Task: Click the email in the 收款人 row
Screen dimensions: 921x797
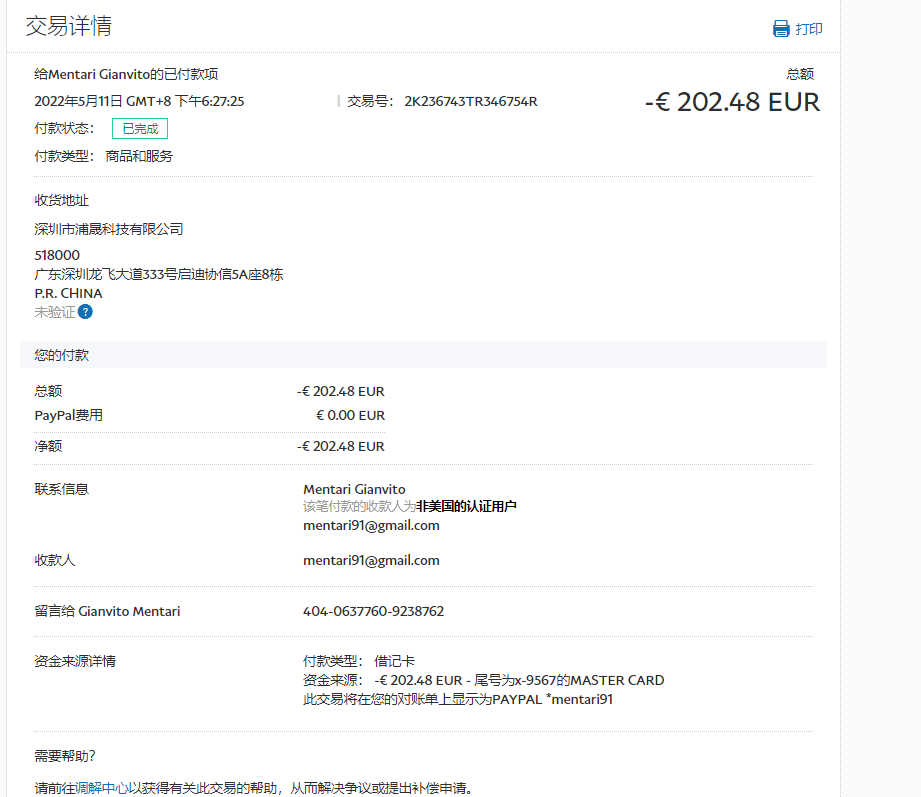Action: (371, 560)
